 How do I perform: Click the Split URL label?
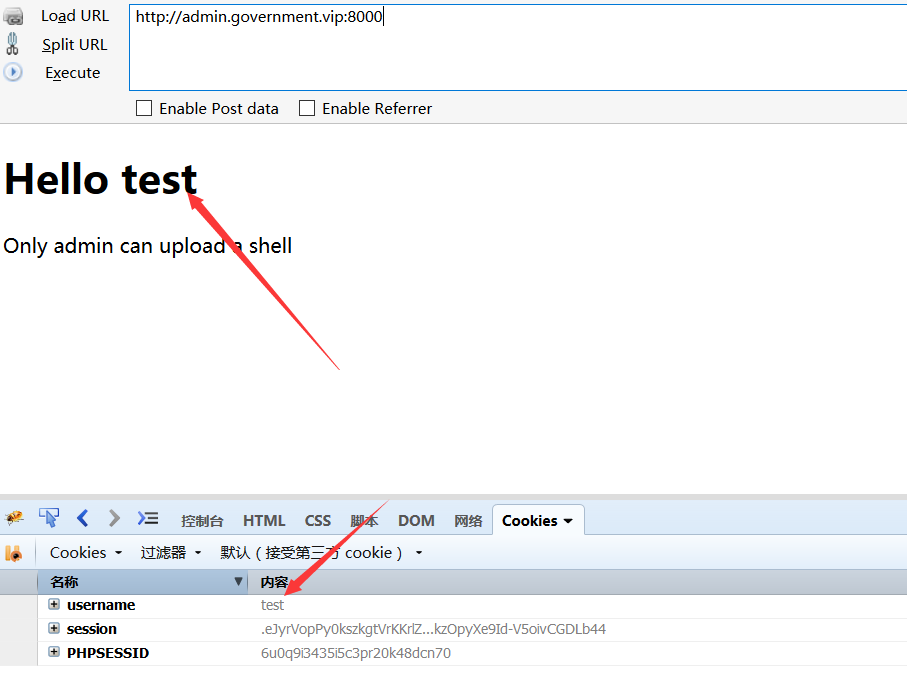[x=75, y=45]
